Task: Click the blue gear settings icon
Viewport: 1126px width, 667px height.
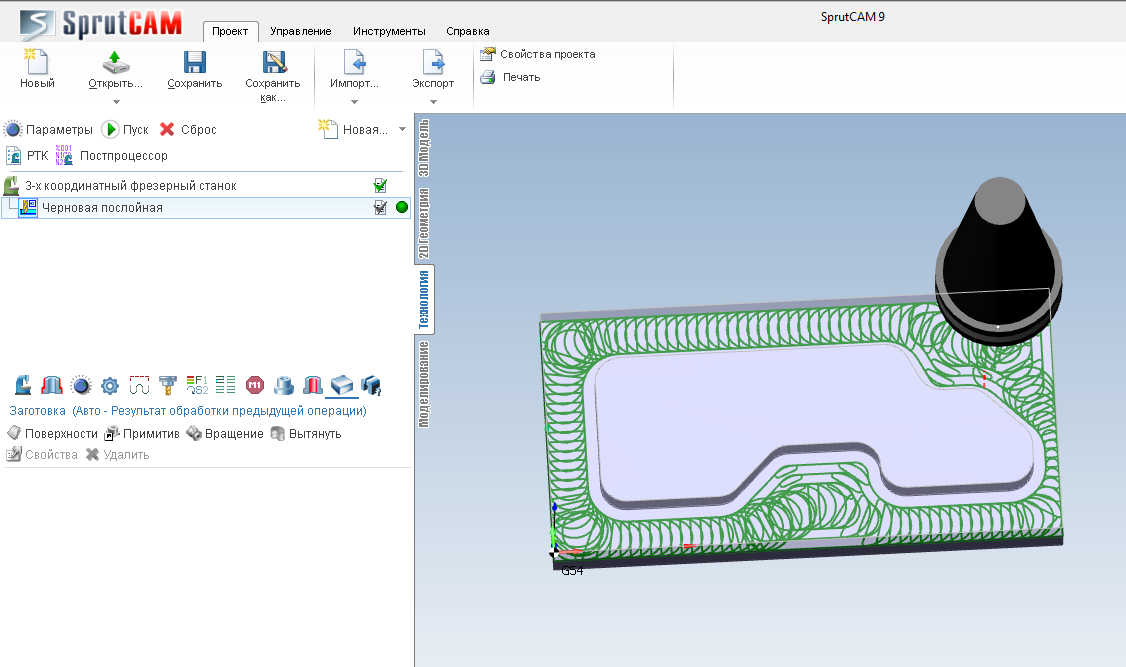Action: [x=110, y=385]
